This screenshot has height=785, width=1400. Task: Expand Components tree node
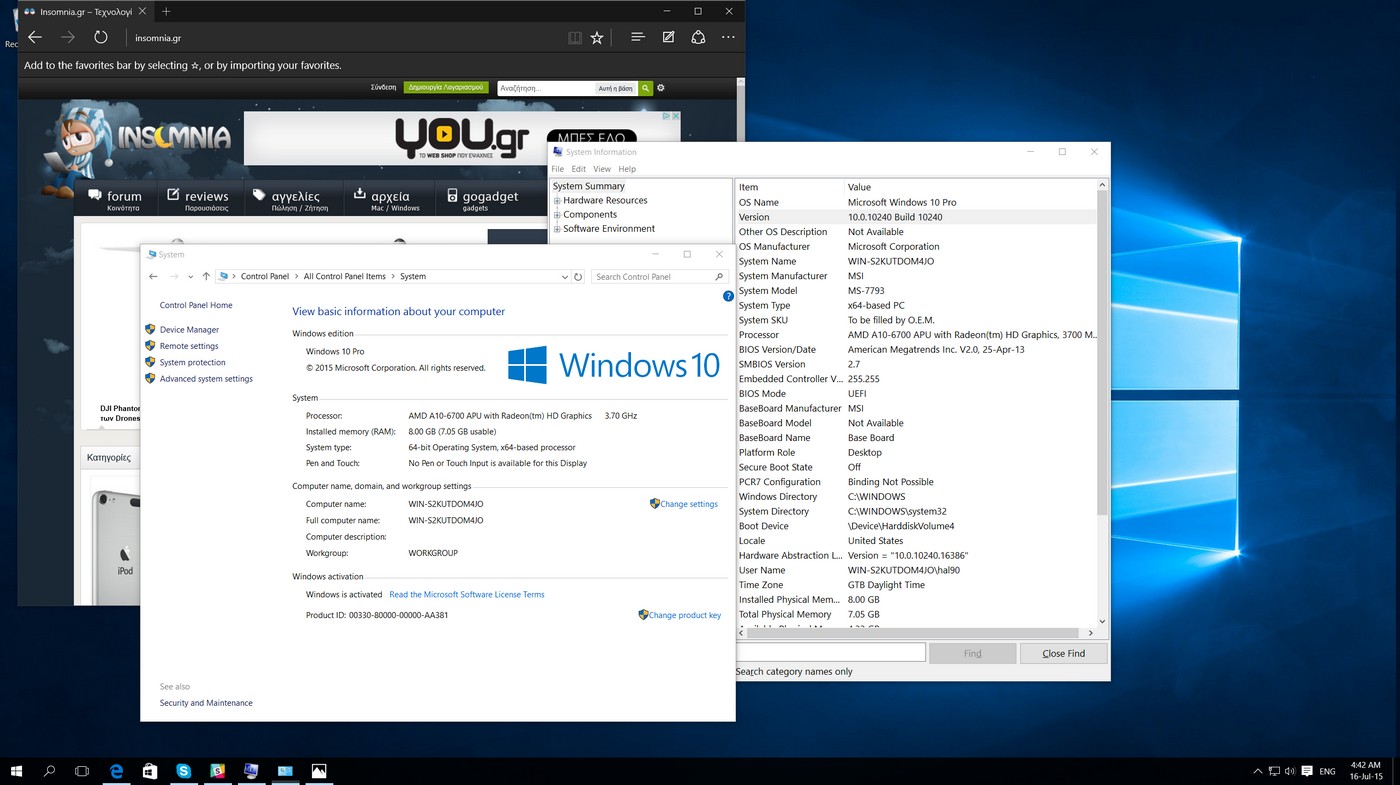pos(557,215)
